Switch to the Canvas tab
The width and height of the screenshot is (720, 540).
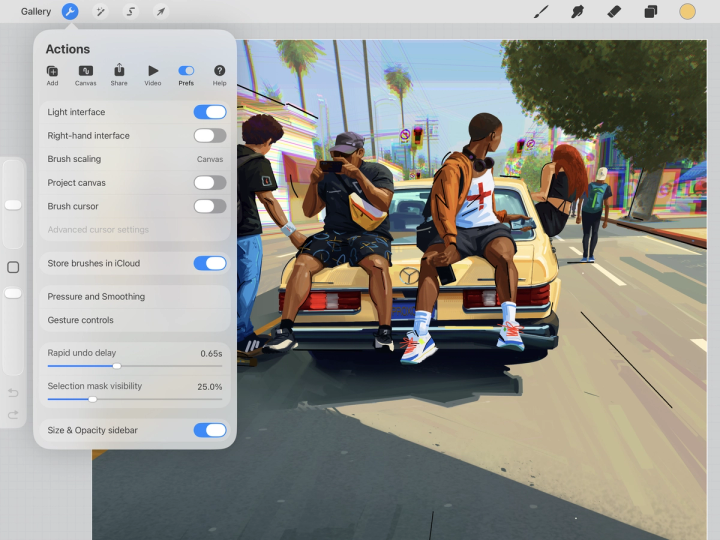click(x=85, y=76)
